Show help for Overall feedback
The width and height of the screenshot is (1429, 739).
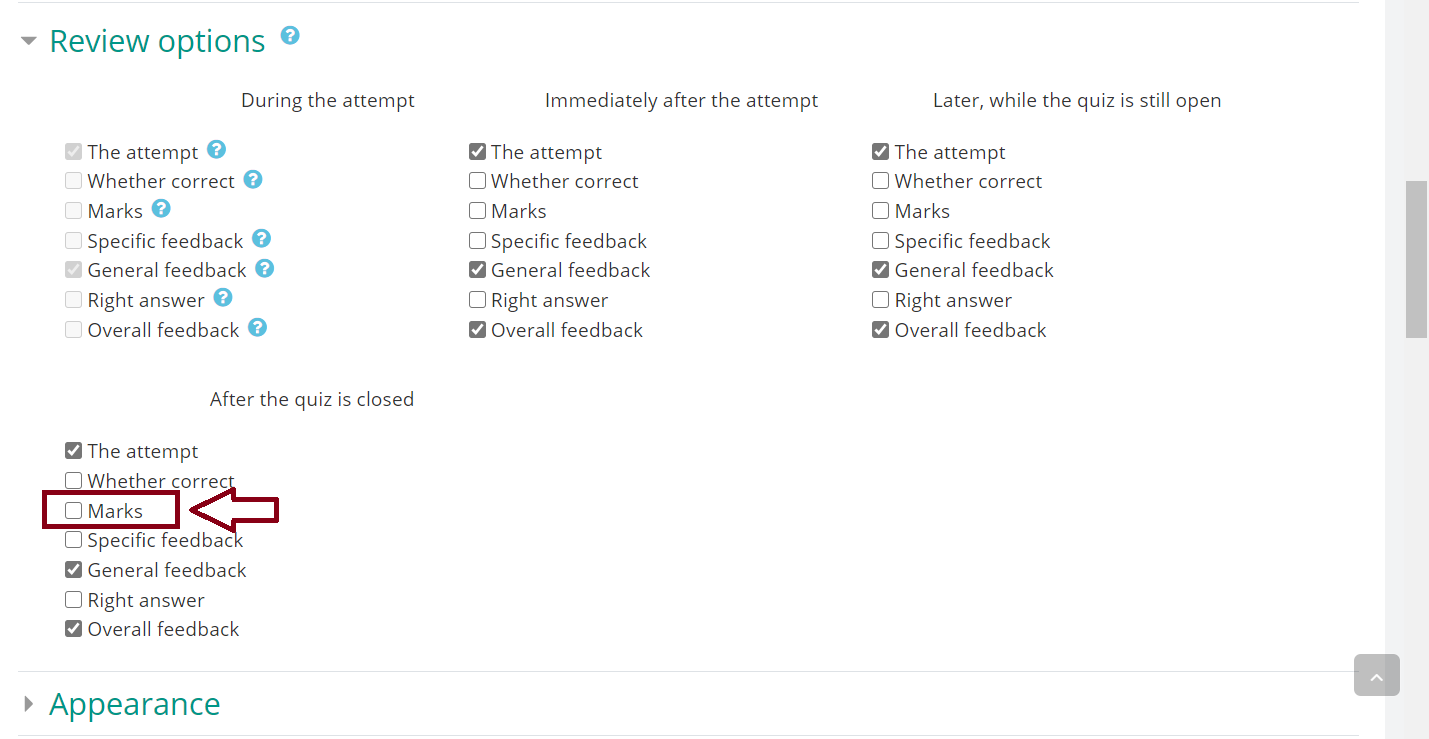[x=257, y=328]
